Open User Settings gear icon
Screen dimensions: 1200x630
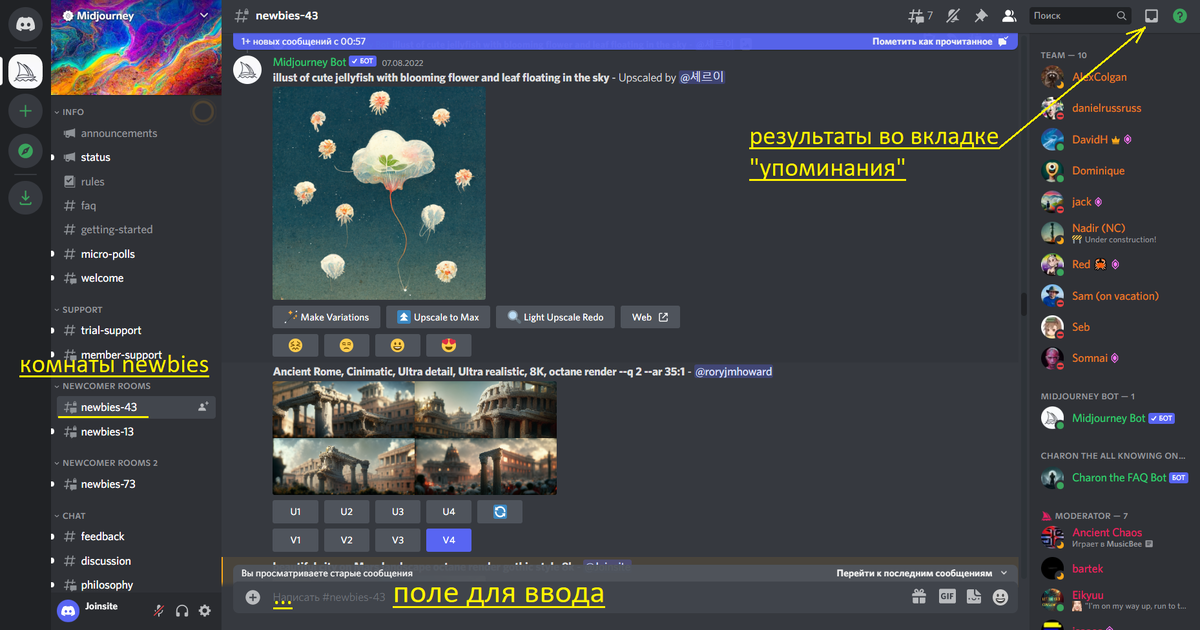pos(205,610)
